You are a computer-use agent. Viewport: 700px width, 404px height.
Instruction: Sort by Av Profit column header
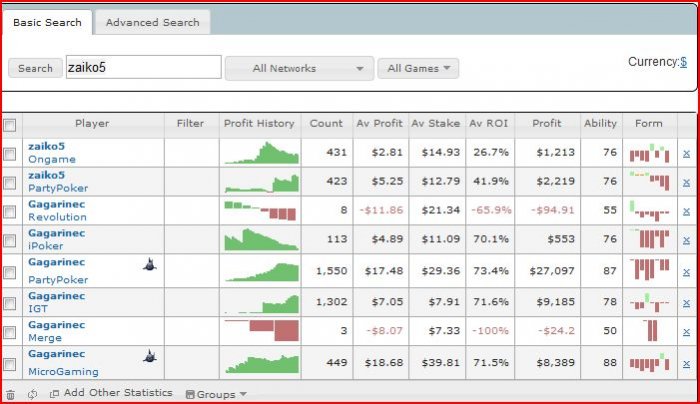coord(379,124)
